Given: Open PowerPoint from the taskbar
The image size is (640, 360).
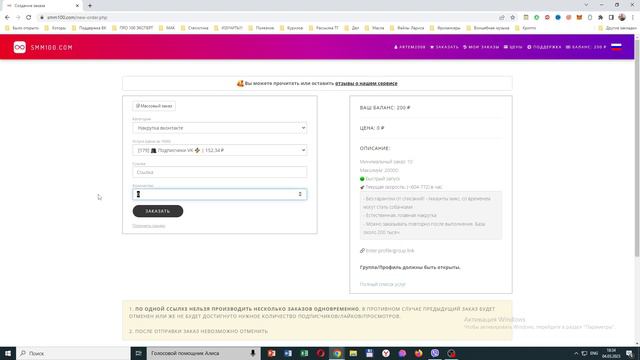Looking at the screenshot, I should (x=272, y=353).
